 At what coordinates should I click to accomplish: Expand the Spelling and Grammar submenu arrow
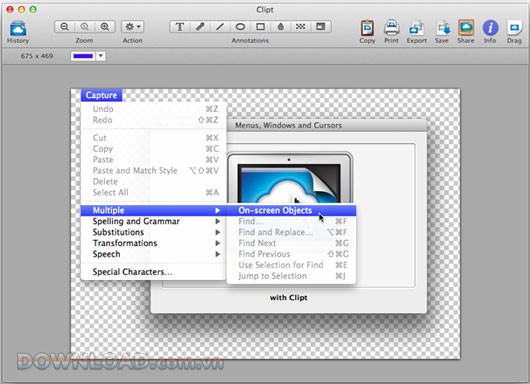point(218,221)
